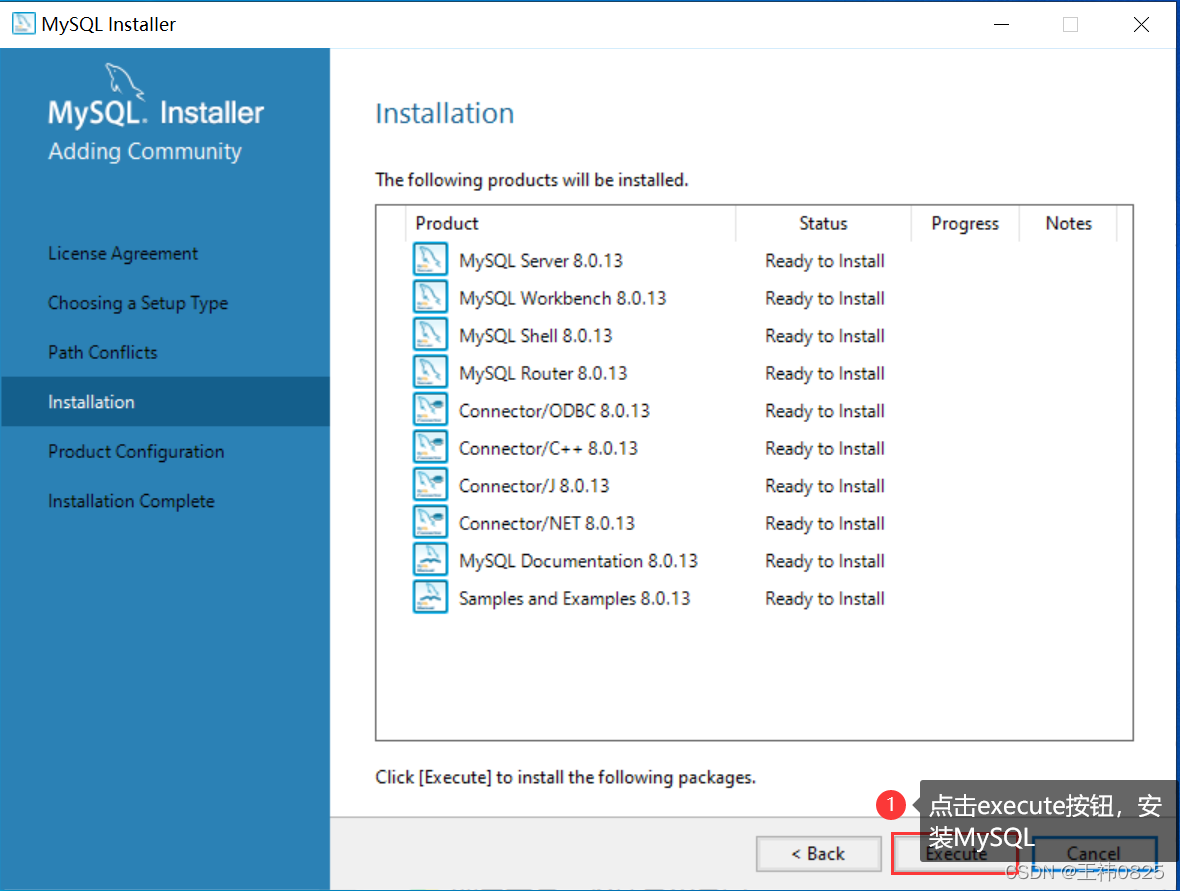Click Ready to Install status for MySQL Shell
The width and height of the screenshot is (1180, 891).
pos(825,336)
